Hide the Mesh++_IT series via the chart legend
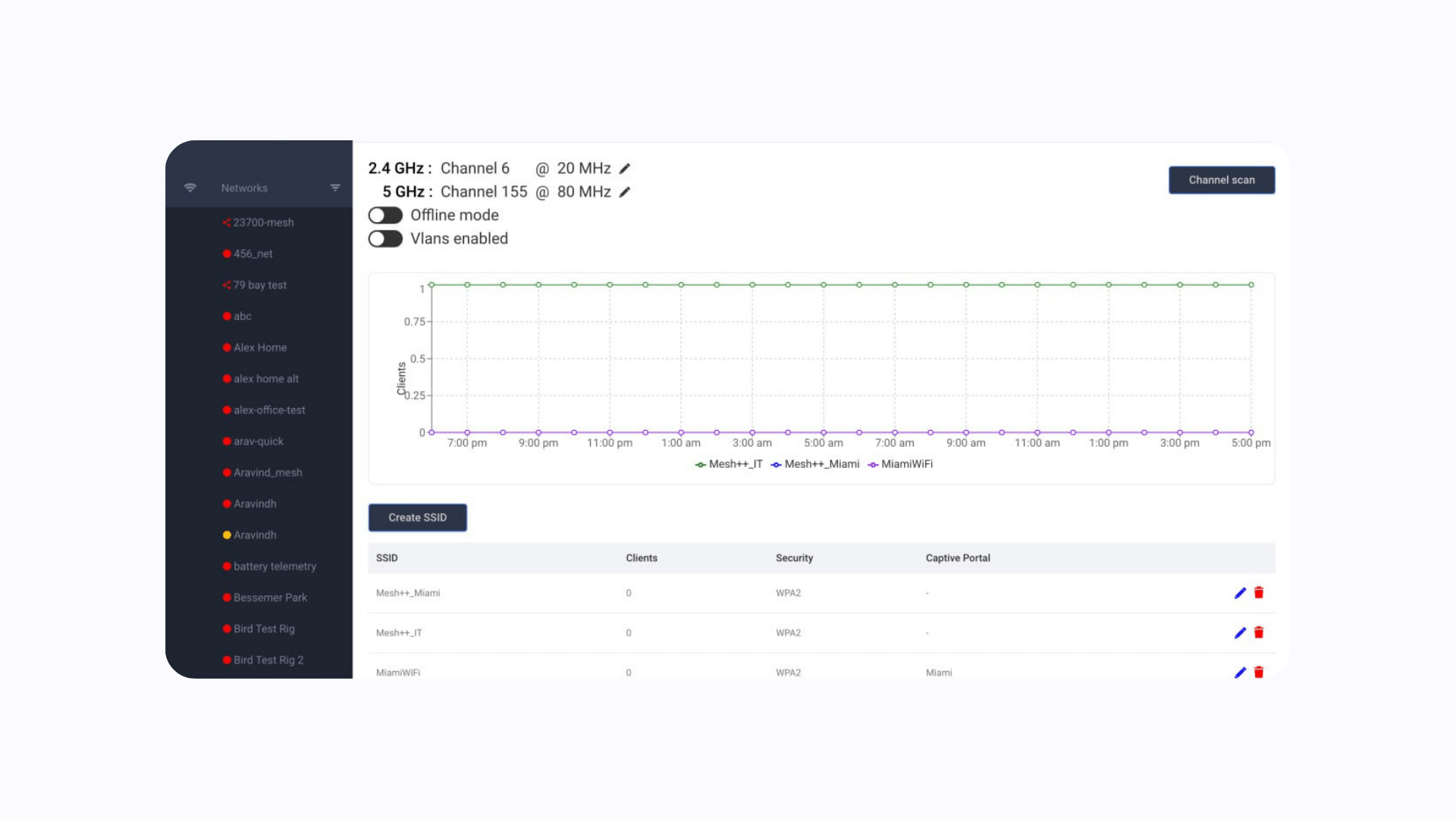Viewport: 1456px width, 819px height. coord(730,464)
